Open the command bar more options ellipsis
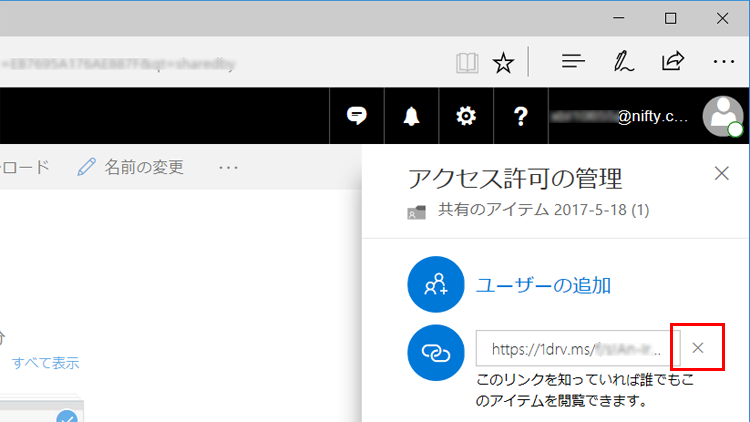 click(229, 167)
